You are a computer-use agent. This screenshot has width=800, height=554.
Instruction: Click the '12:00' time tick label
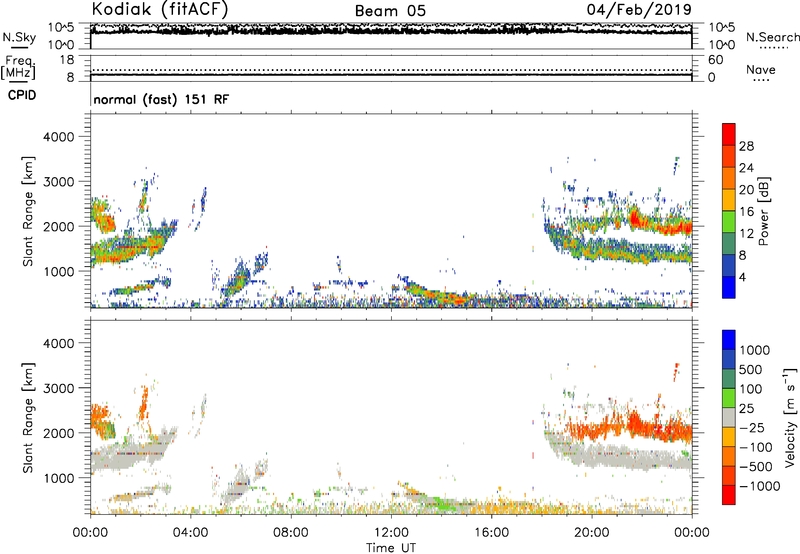[x=391, y=533]
